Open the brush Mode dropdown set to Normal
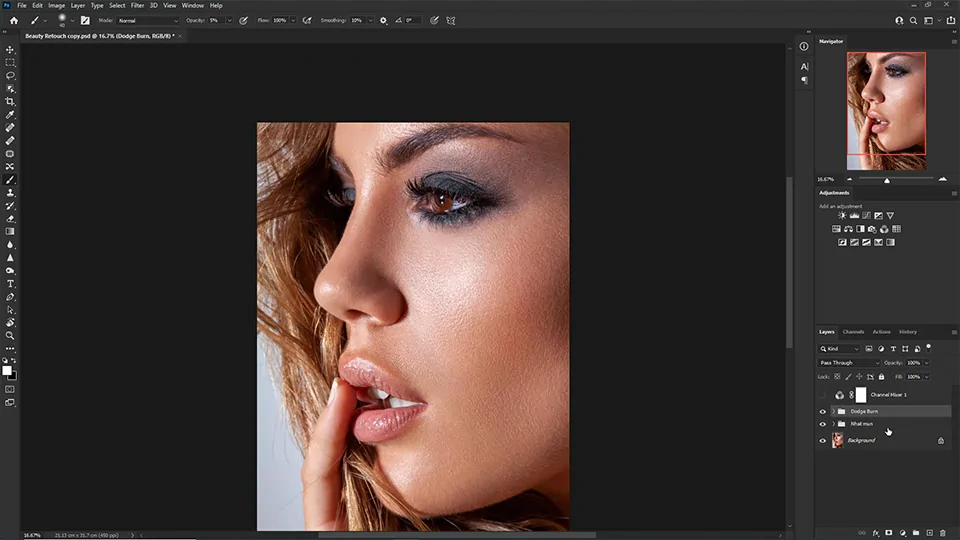This screenshot has width=960, height=540. coord(147,20)
